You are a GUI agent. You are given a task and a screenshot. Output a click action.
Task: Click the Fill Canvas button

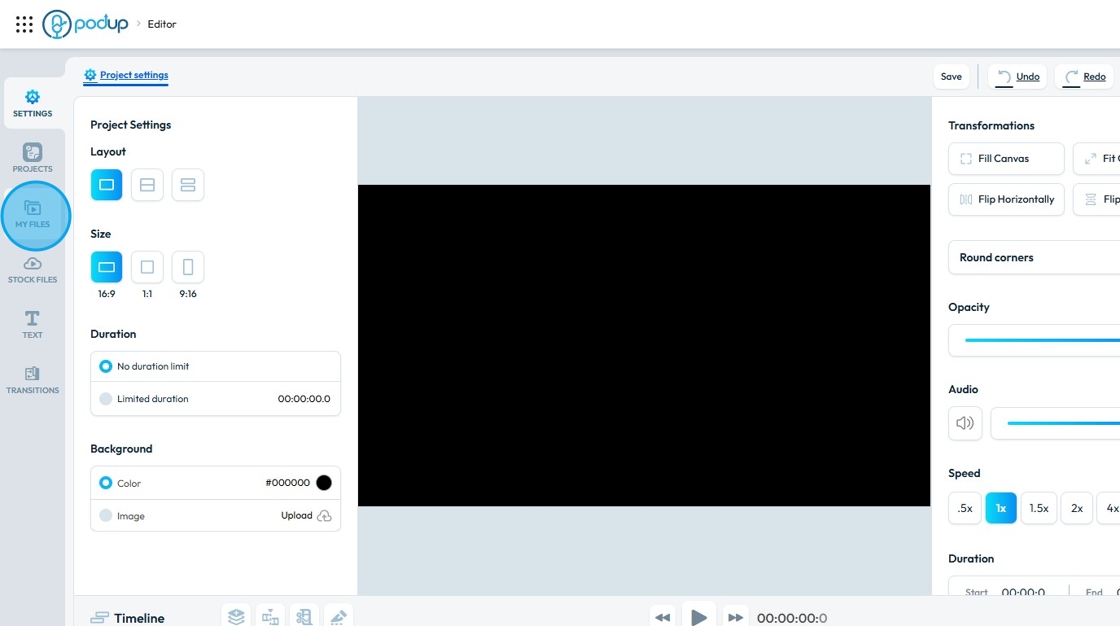[x=1006, y=159]
